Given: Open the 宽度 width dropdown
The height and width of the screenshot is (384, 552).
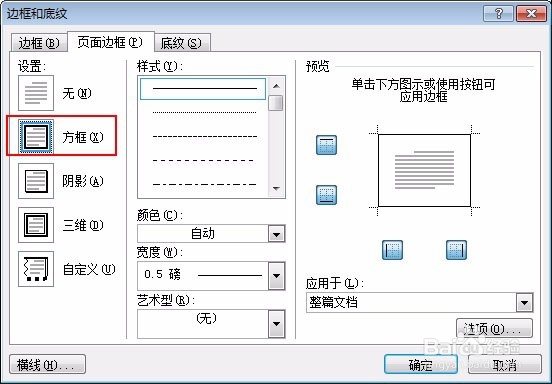Looking at the screenshot, I should [276, 276].
